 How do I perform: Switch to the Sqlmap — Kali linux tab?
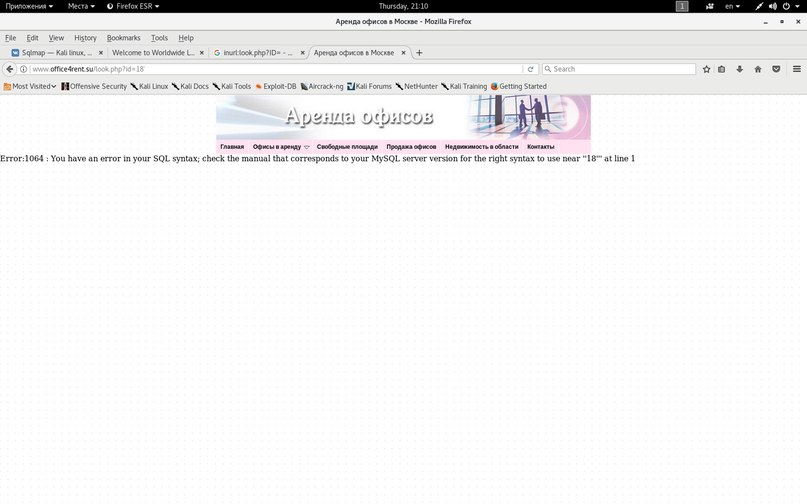[55, 52]
